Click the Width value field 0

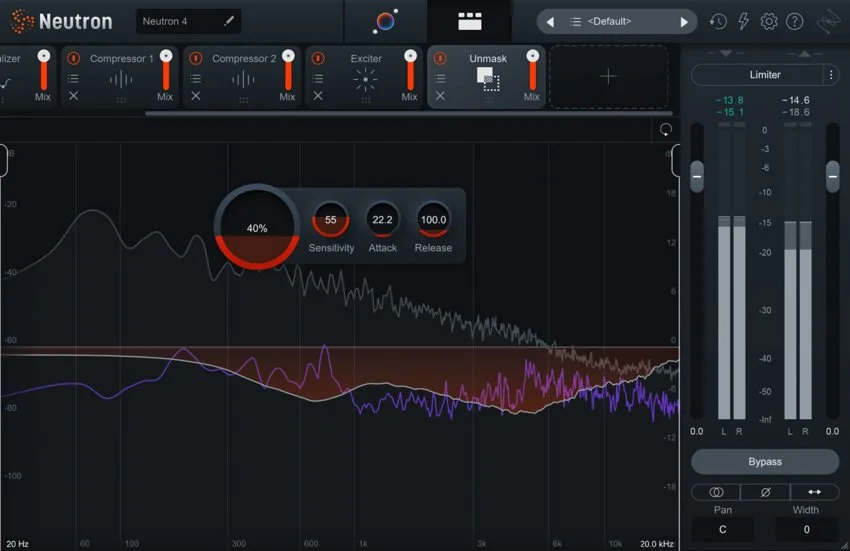click(x=807, y=529)
